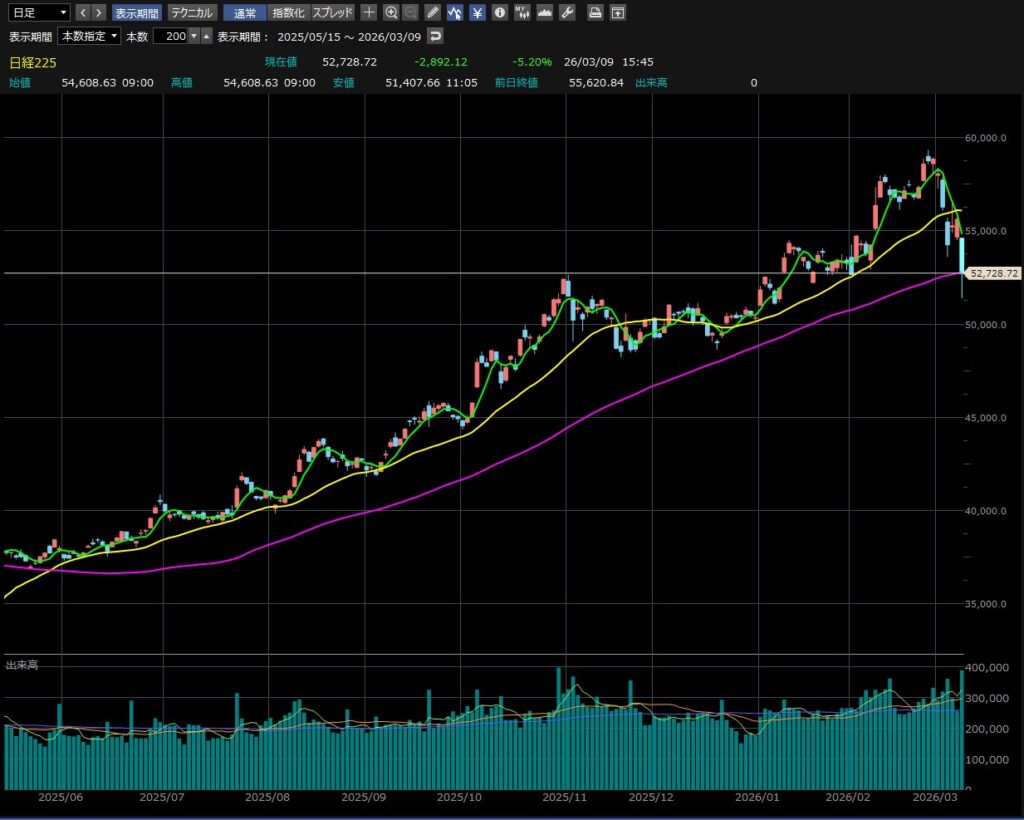Click the MY chart icon

tap(522, 13)
